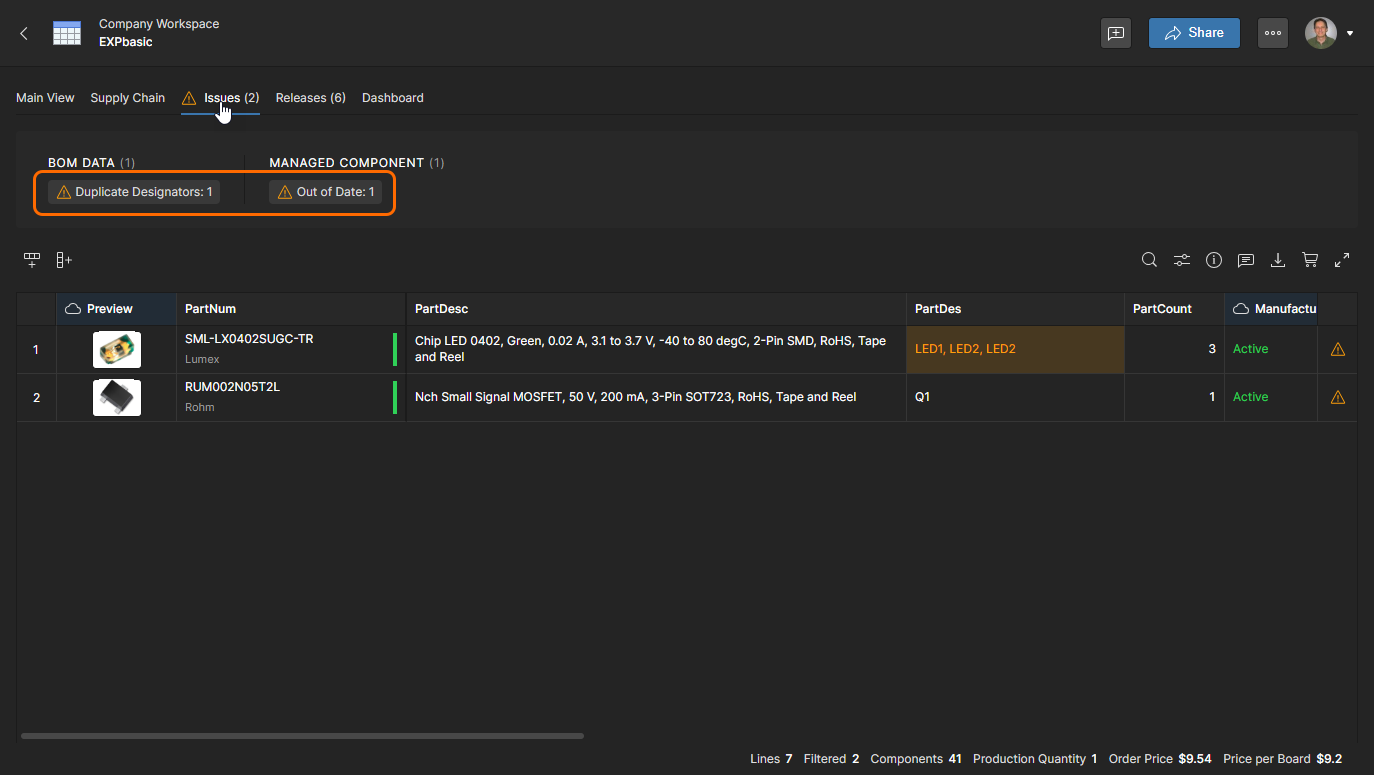Image resolution: width=1374 pixels, height=775 pixels.
Task: Open the user avatar dropdown
Action: click(1329, 33)
